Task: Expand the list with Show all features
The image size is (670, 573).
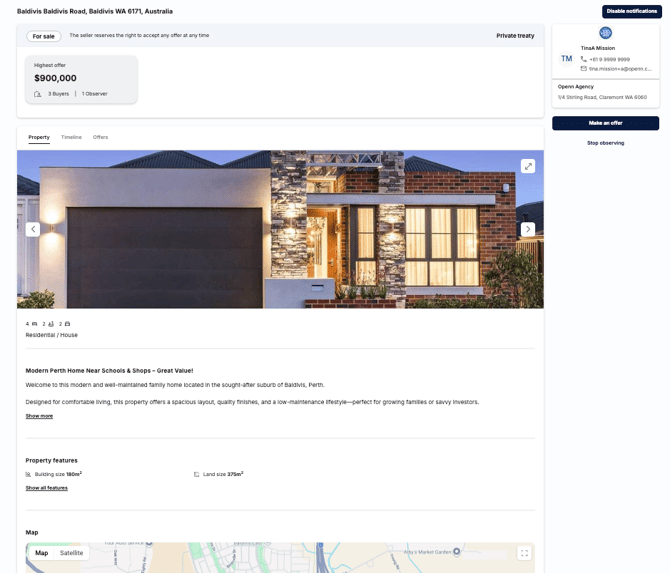Action: pos(47,488)
